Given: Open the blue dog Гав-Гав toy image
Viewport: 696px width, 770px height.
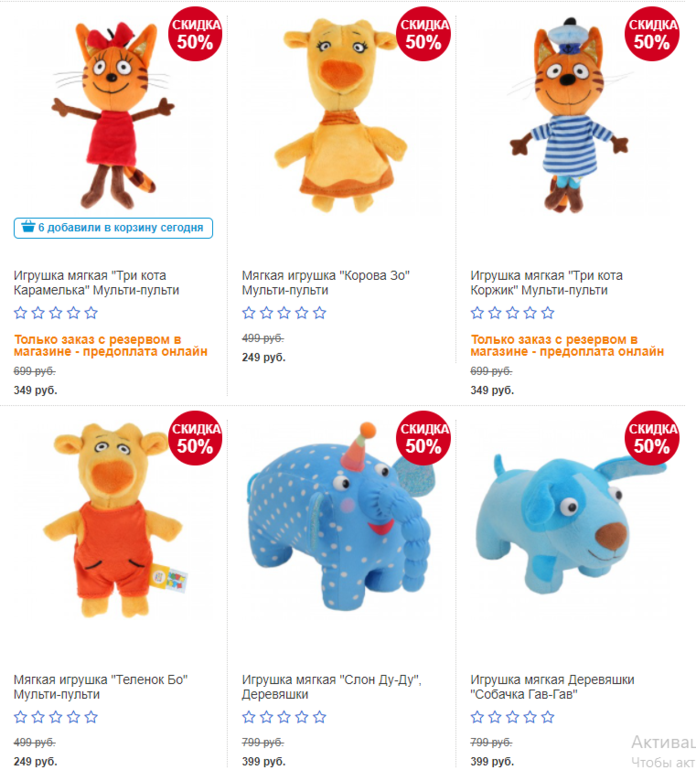Looking at the screenshot, I should pyautogui.click(x=570, y=523).
